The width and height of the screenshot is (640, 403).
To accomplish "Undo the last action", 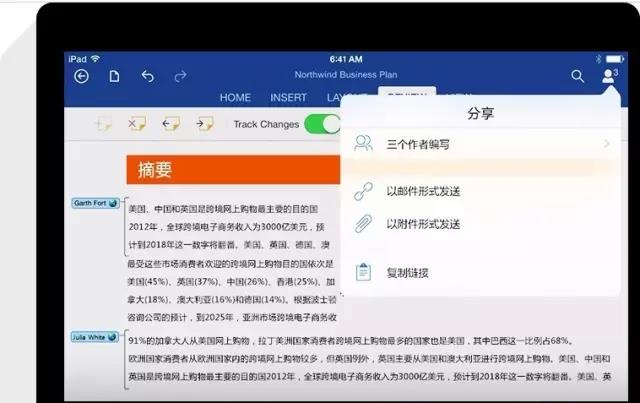I will pos(148,76).
